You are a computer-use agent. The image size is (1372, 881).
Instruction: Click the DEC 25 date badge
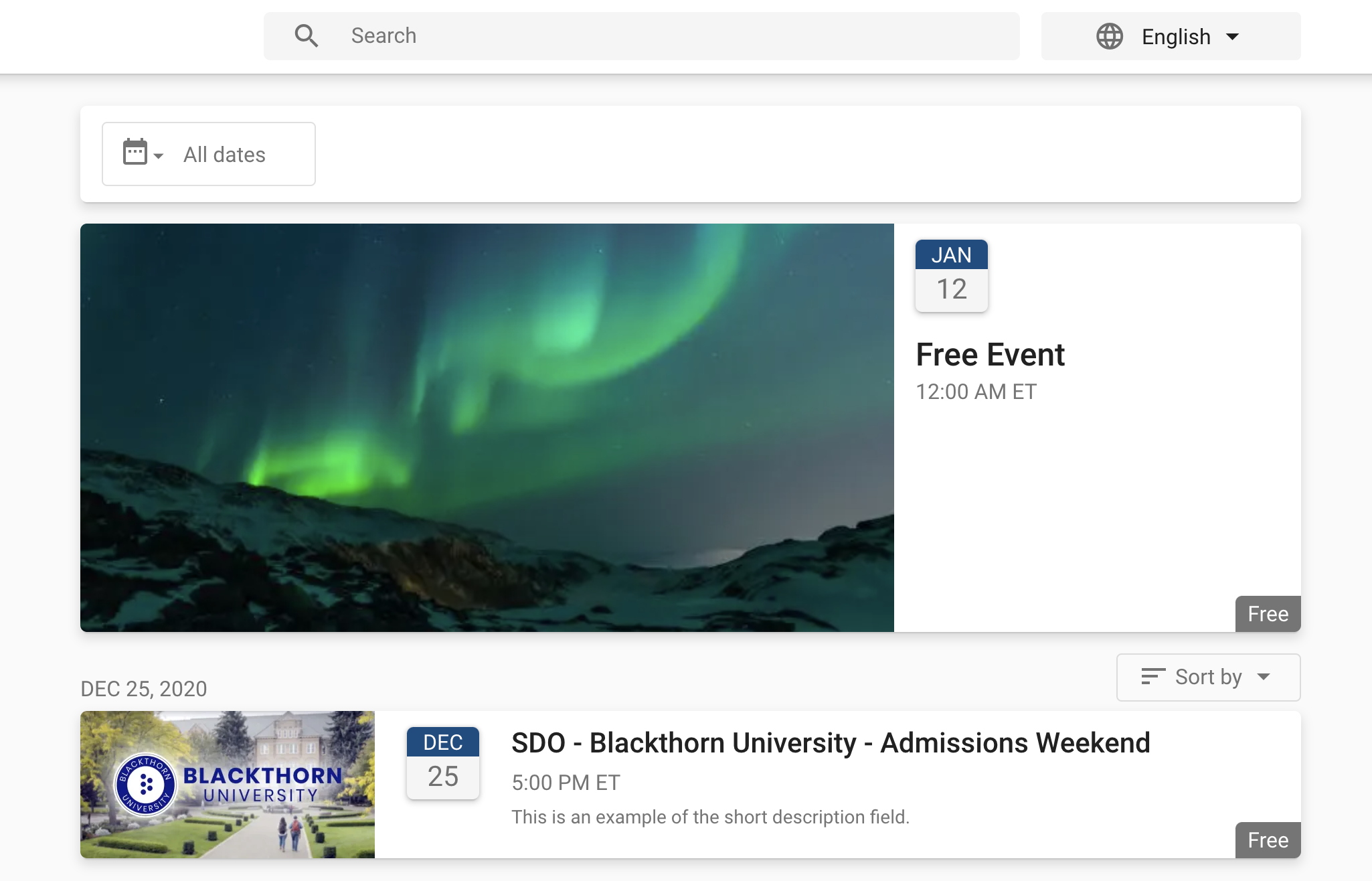coord(442,763)
